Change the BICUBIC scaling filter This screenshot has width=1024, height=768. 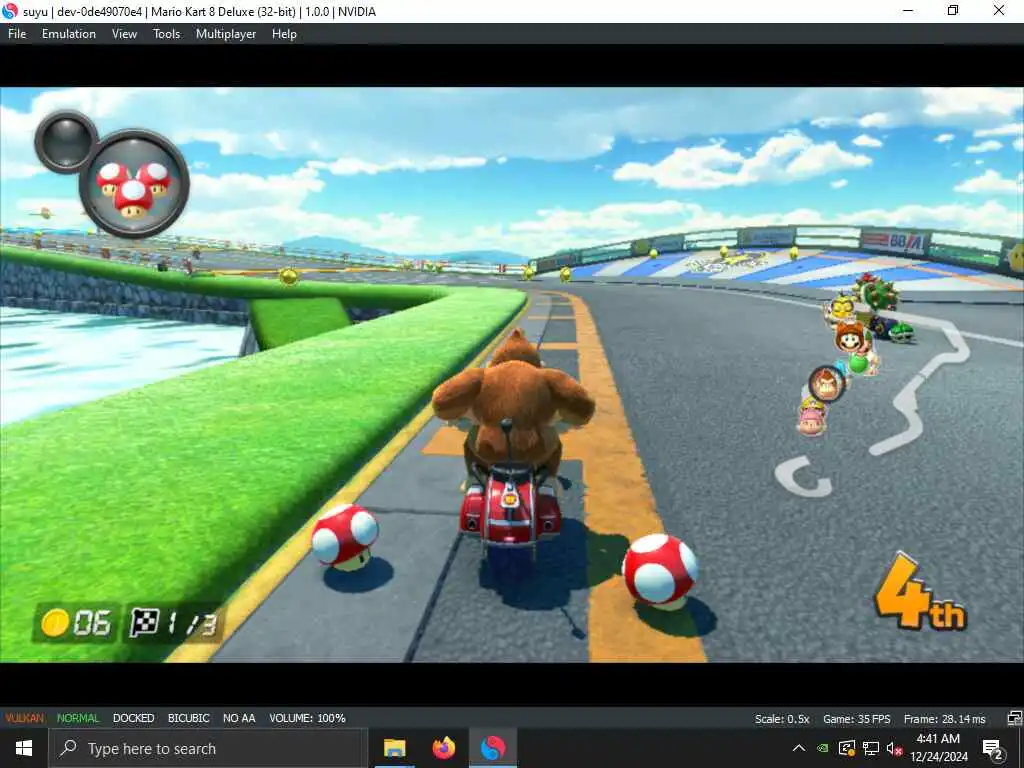point(189,718)
